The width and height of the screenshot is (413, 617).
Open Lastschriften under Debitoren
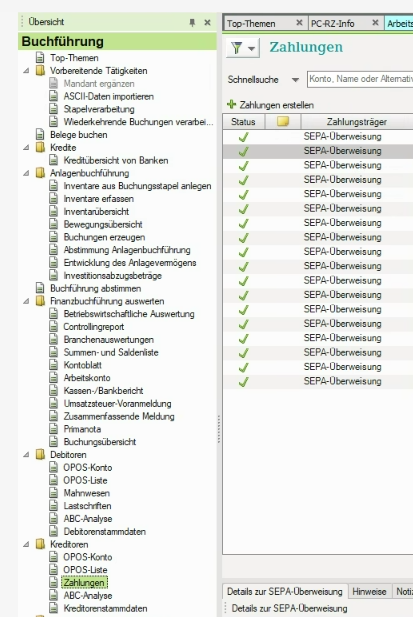(87, 506)
